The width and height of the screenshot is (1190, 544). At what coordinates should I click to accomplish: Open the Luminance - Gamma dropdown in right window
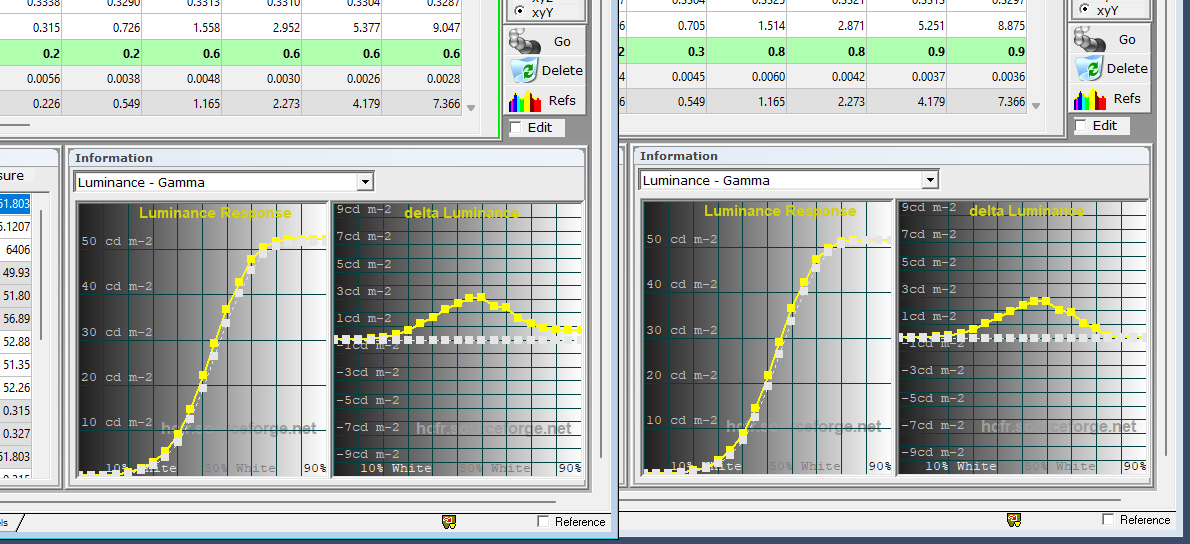[930, 181]
